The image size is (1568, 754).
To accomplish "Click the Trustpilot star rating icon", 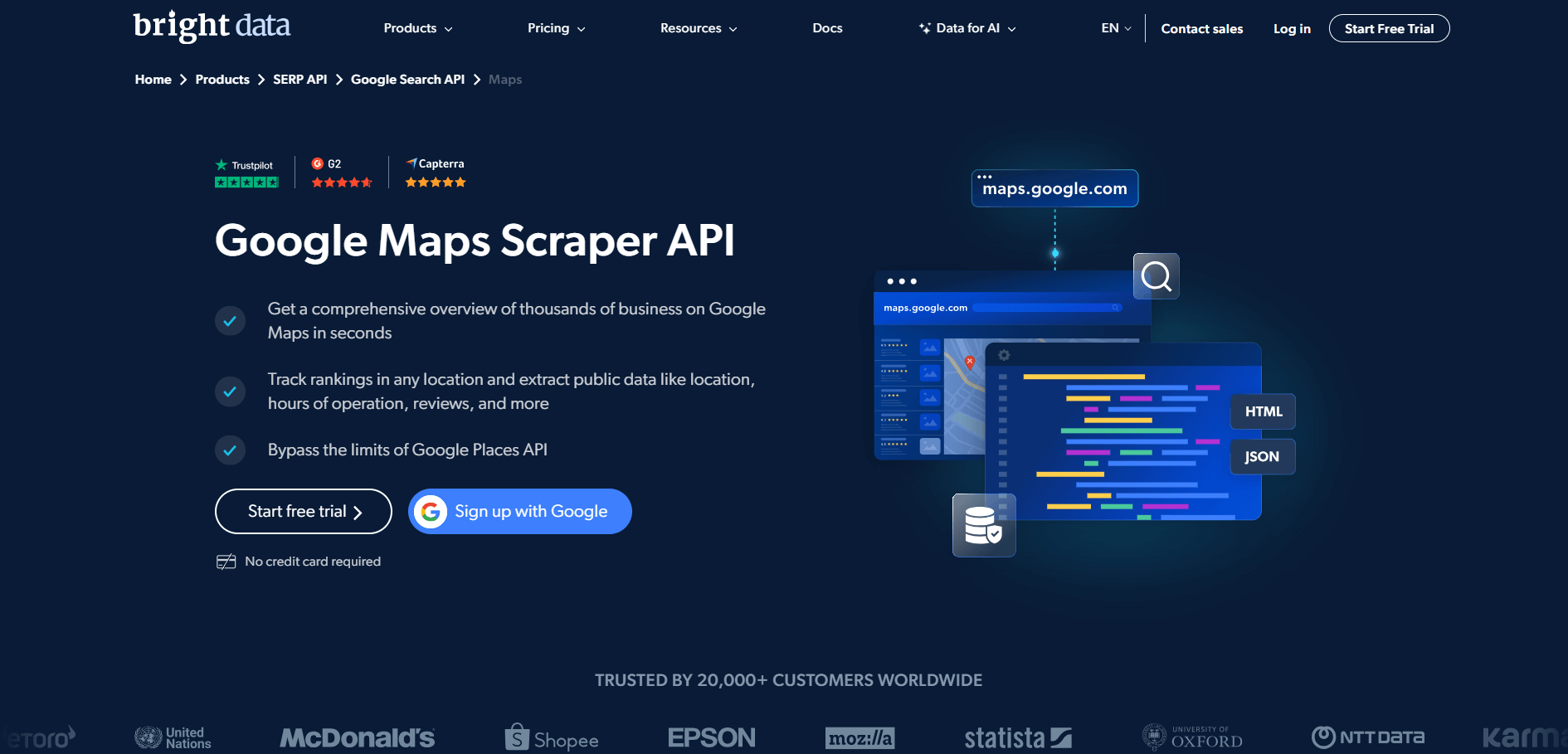I will (x=246, y=181).
